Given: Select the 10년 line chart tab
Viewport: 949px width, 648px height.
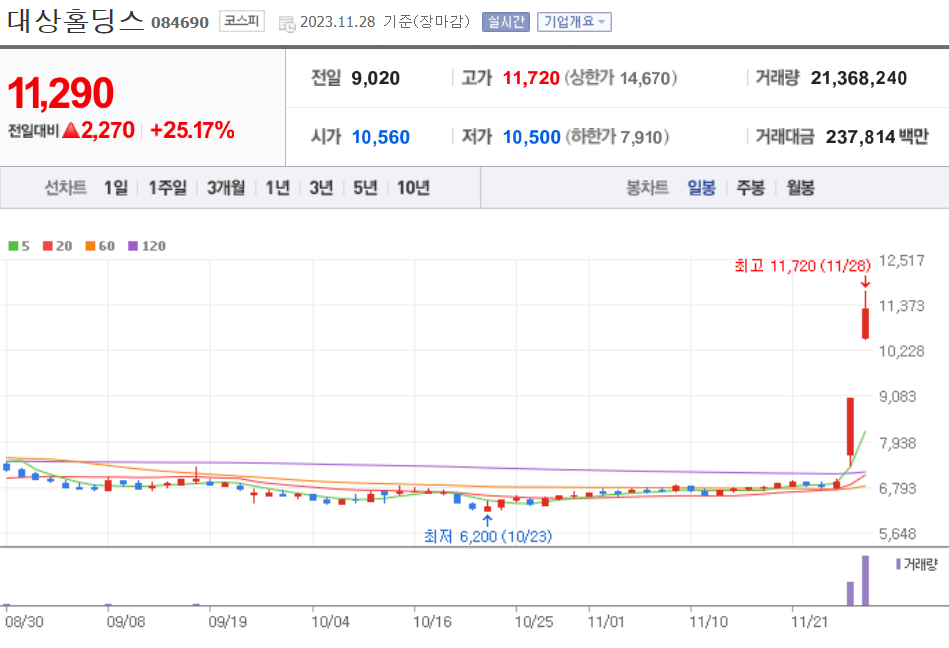Looking at the screenshot, I should pos(413,188).
